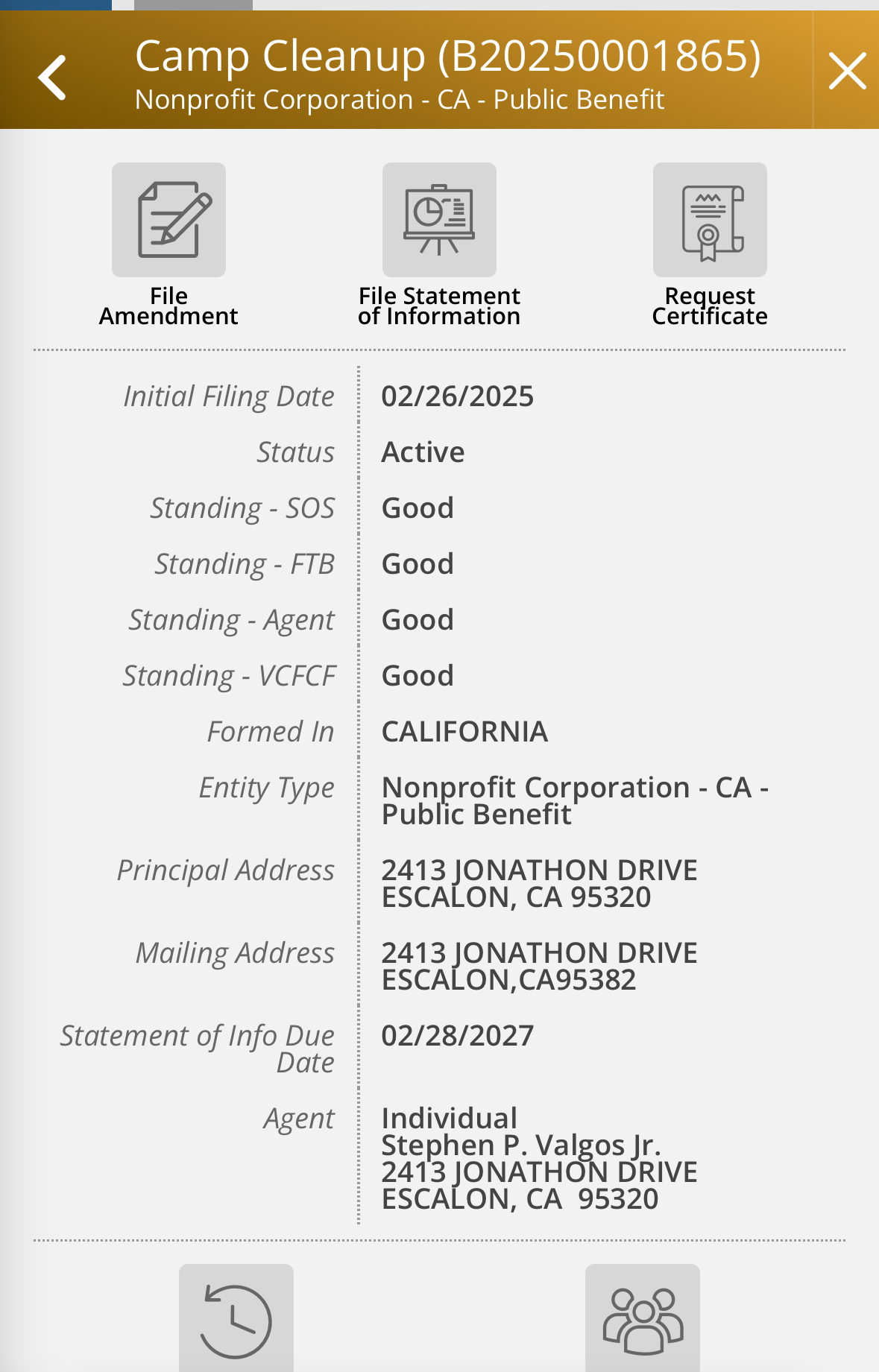The width and height of the screenshot is (879, 1372).
Task: Open File Statement of Information icon
Action: pyautogui.click(x=439, y=220)
